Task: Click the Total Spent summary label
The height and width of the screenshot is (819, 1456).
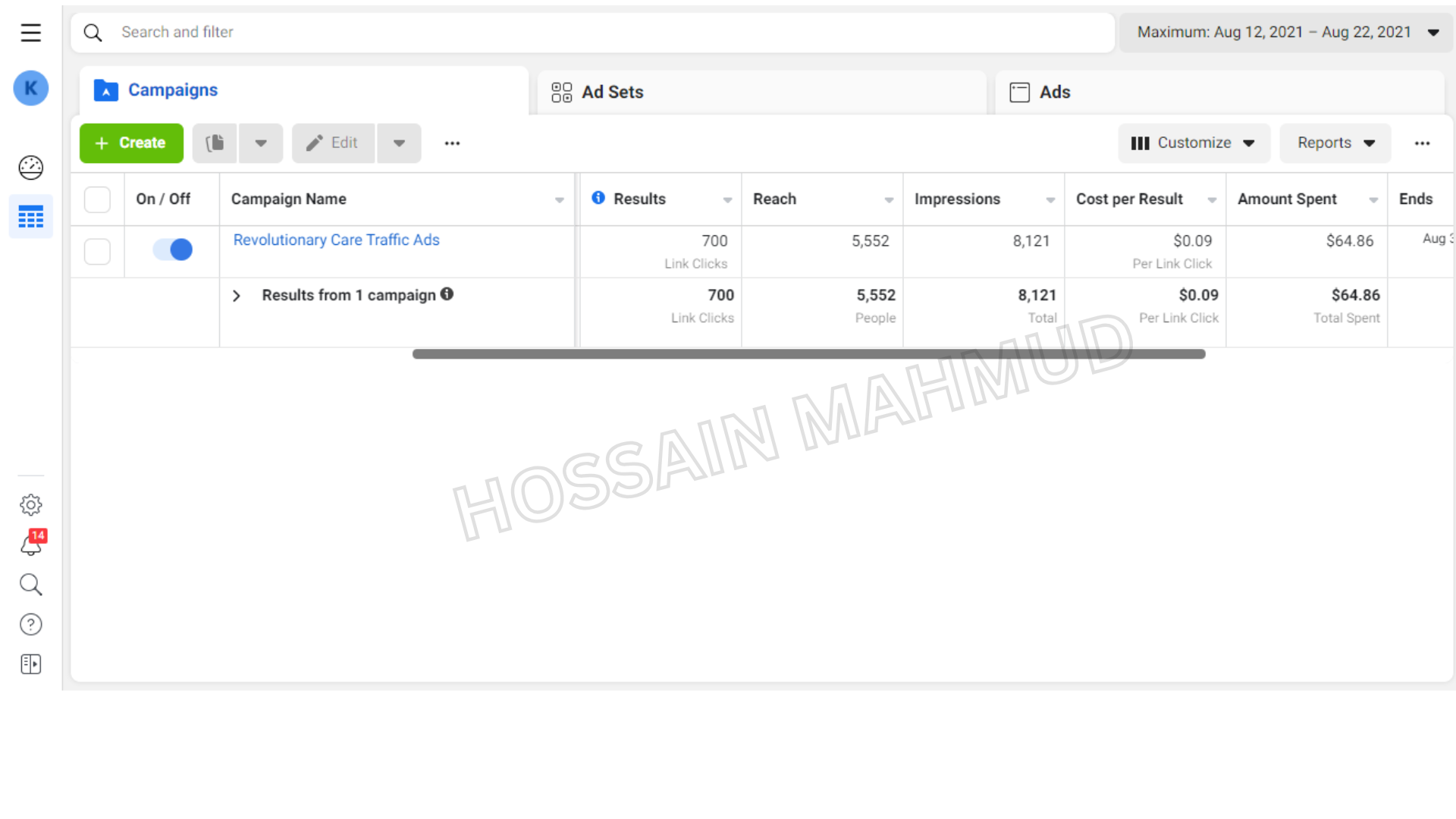Action: click(x=1347, y=318)
